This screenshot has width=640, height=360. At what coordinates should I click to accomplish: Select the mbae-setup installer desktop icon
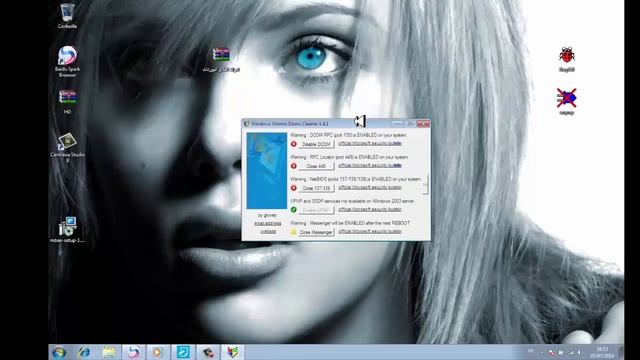[x=67, y=230]
